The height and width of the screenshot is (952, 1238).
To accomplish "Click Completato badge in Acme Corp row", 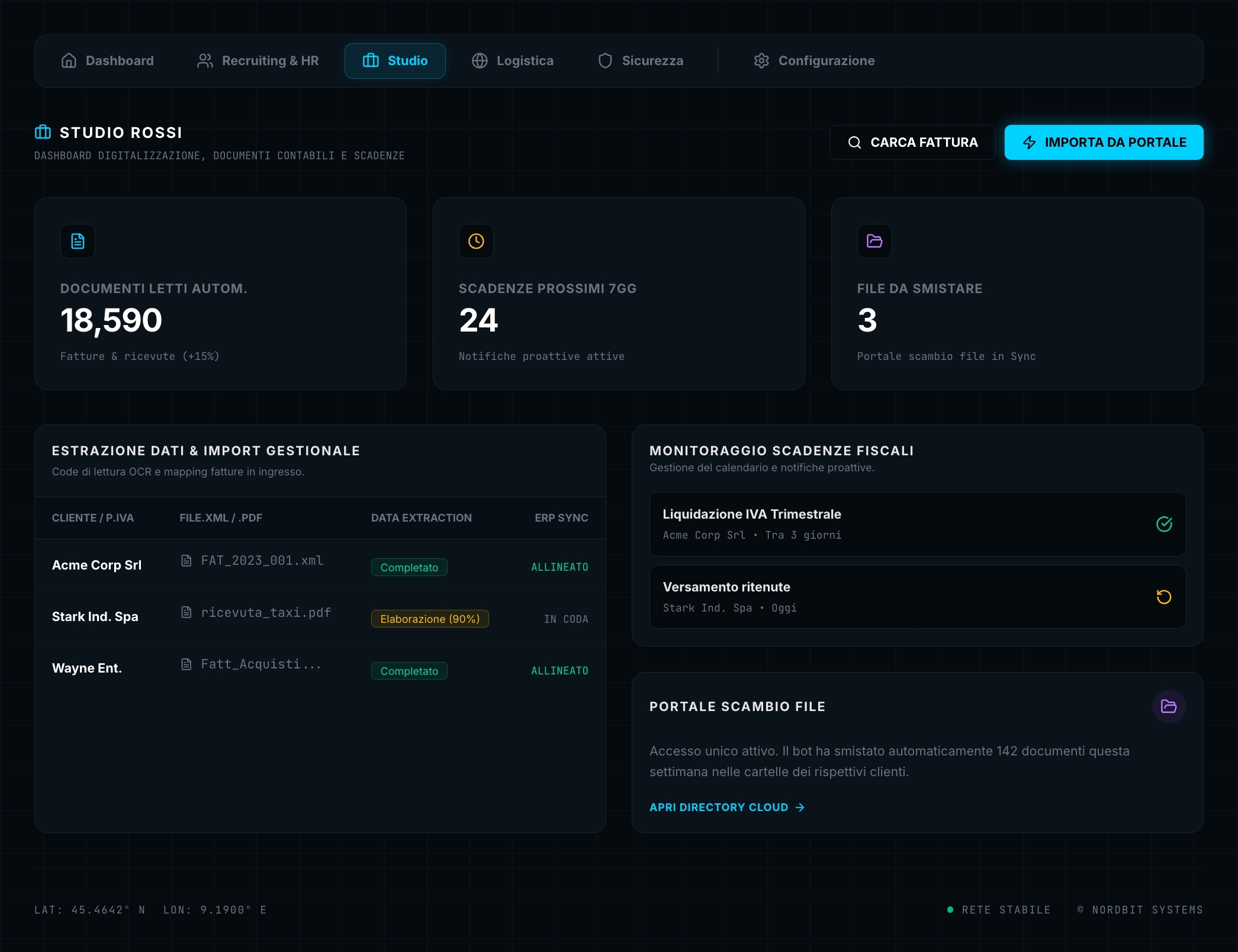I will [409, 567].
